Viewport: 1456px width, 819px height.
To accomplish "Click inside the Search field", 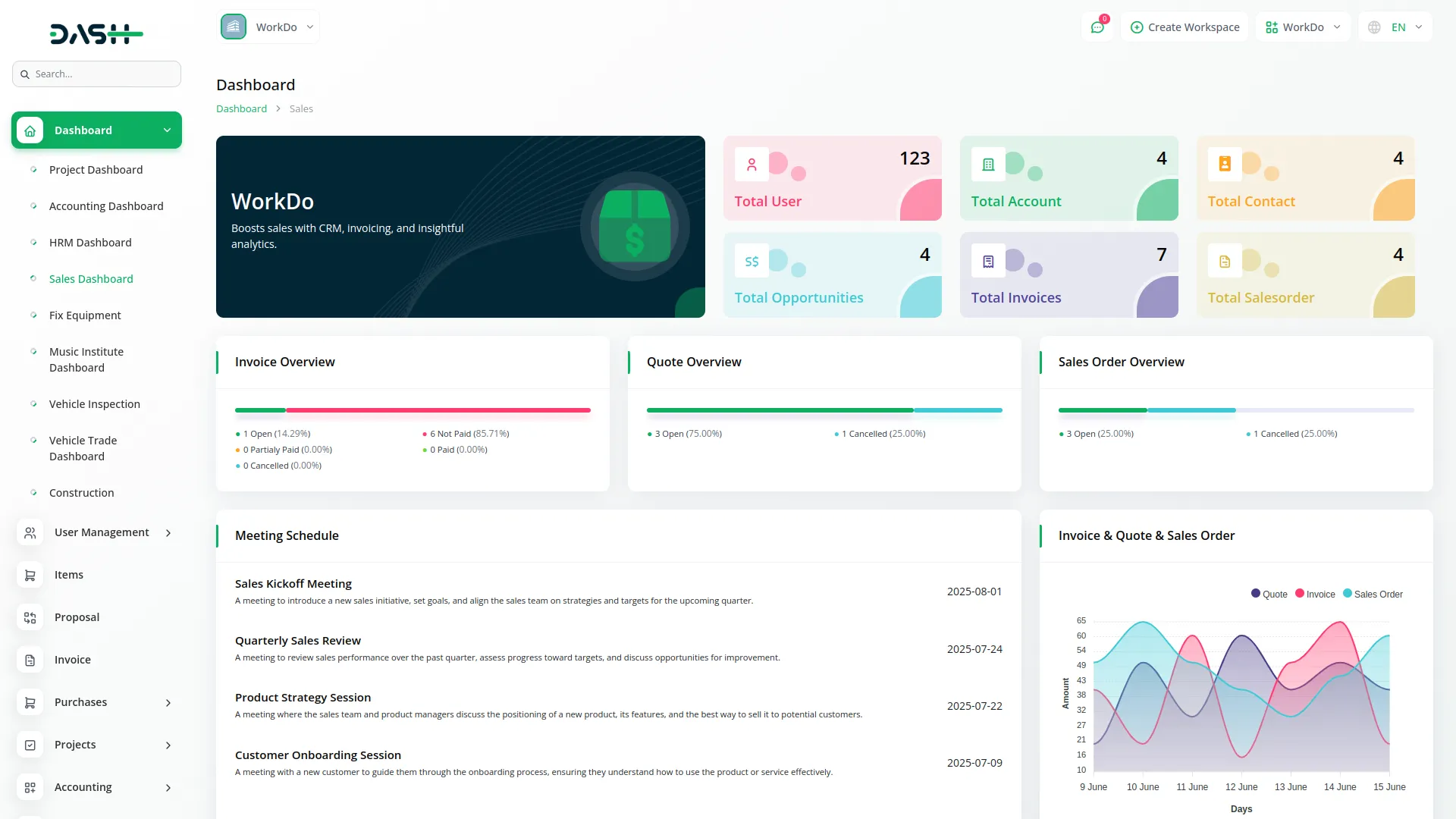I will point(96,74).
